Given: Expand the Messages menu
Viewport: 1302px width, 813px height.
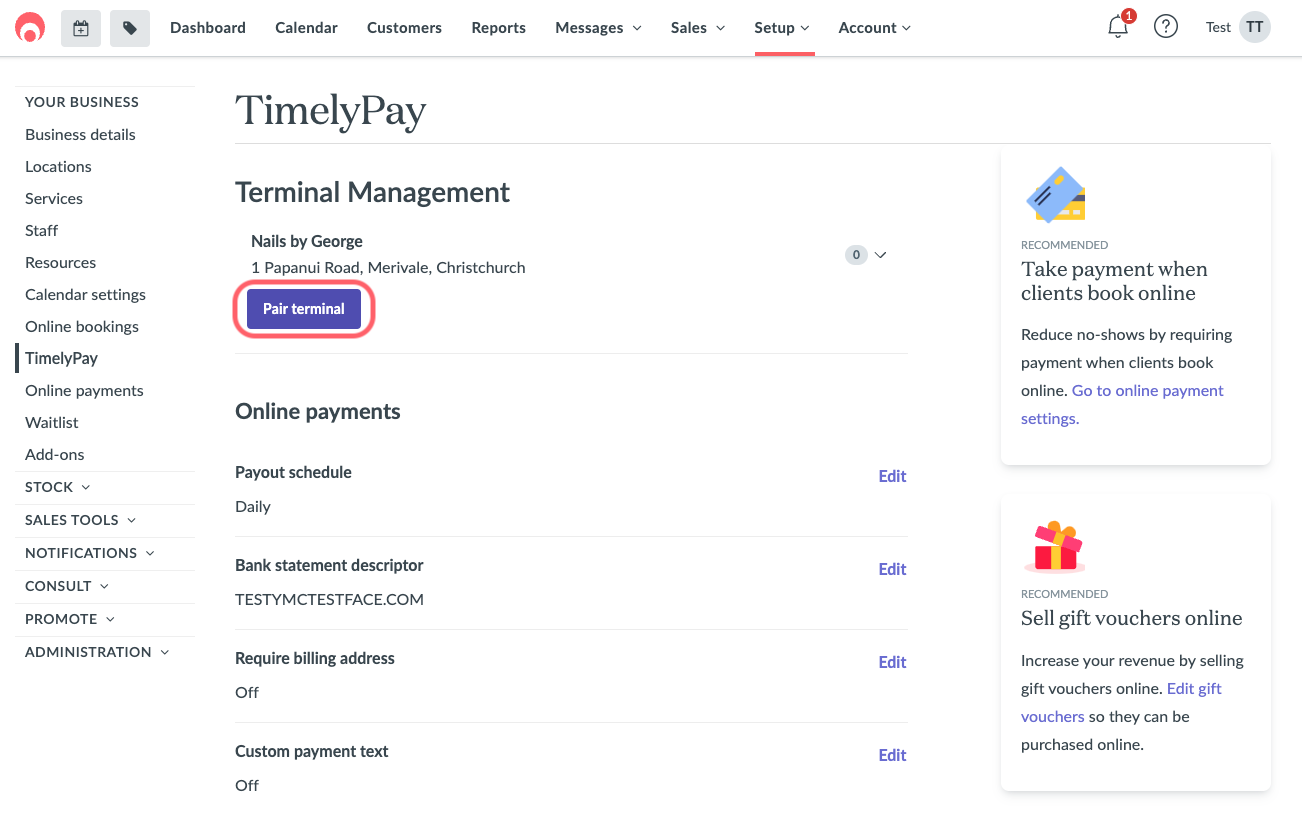Looking at the screenshot, I should pos(598,28).
